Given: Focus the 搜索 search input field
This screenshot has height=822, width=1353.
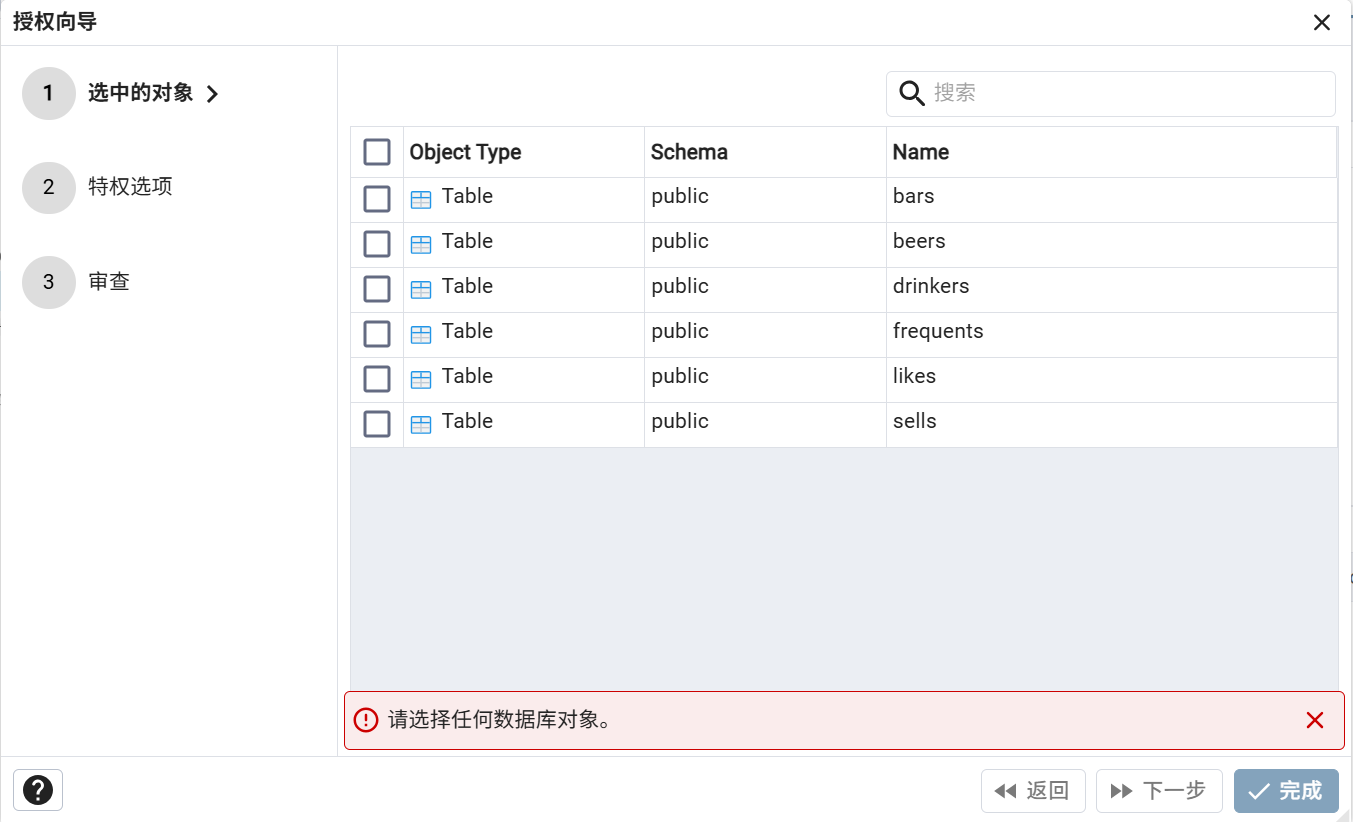Looking at the screenshot, I should [1128, 93].
